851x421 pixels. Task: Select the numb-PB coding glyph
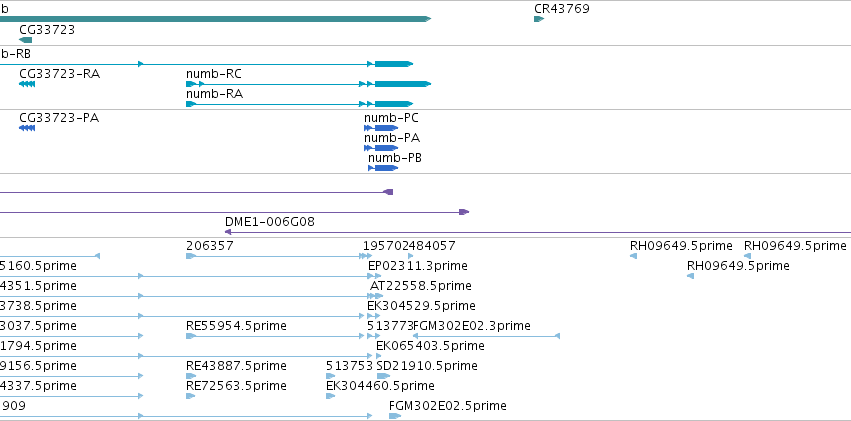click(x=383, y=168)
